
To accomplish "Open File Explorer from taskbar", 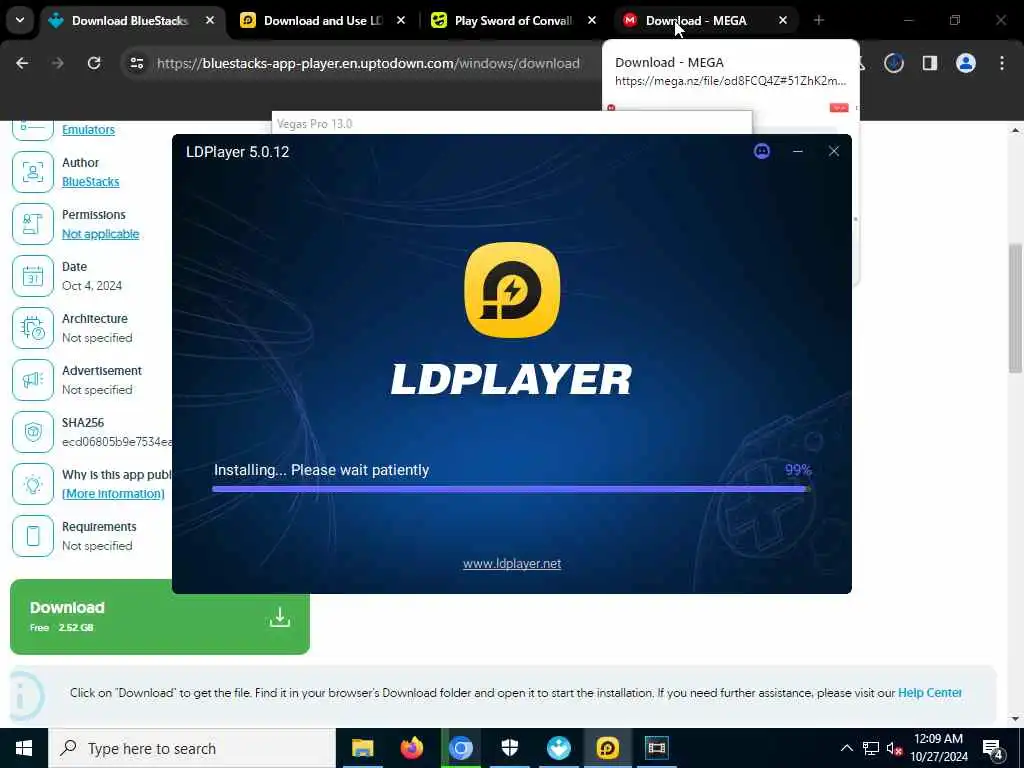I will pos(362,748).
